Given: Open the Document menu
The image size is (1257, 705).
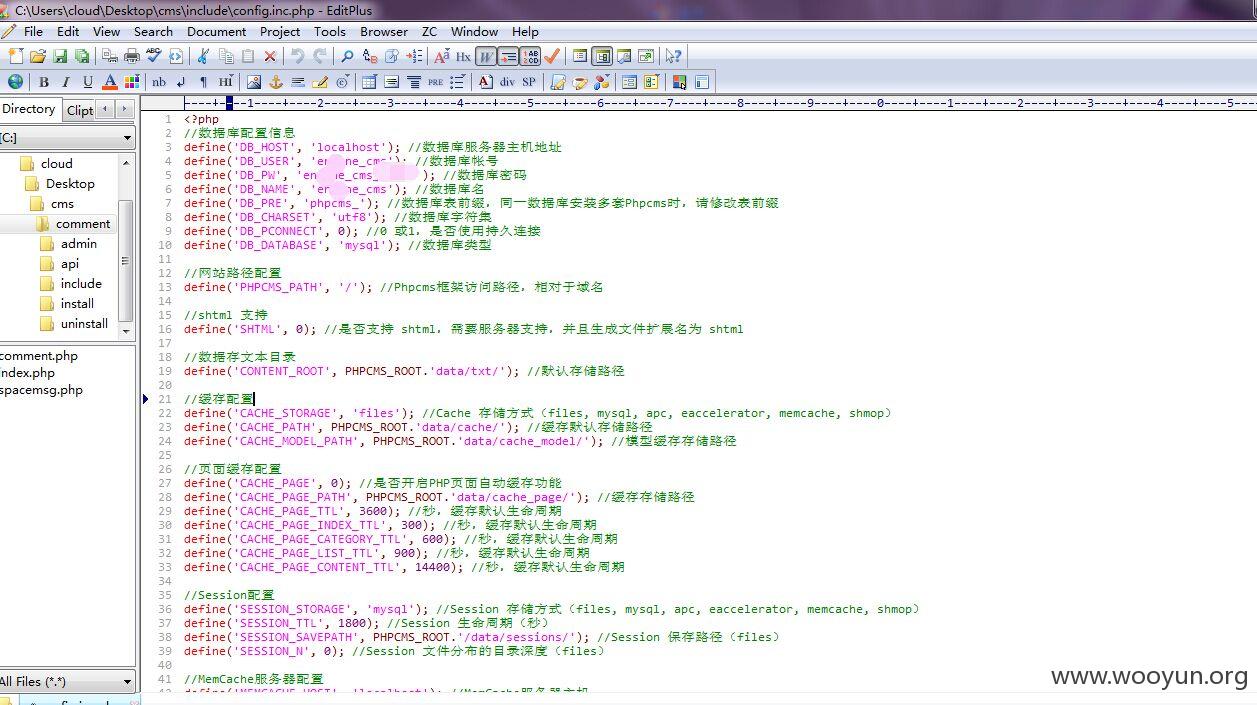Looking at the screenshot, I should coord(216,31).
